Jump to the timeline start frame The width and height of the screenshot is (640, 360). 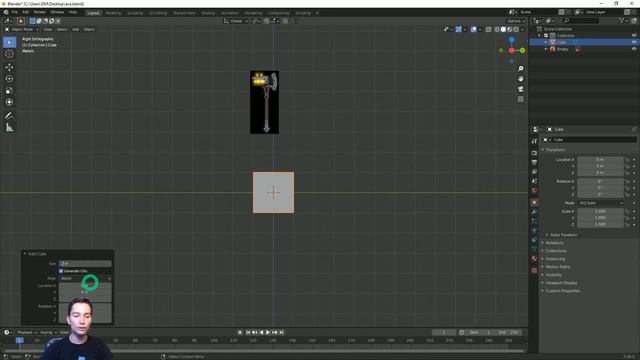247,332
